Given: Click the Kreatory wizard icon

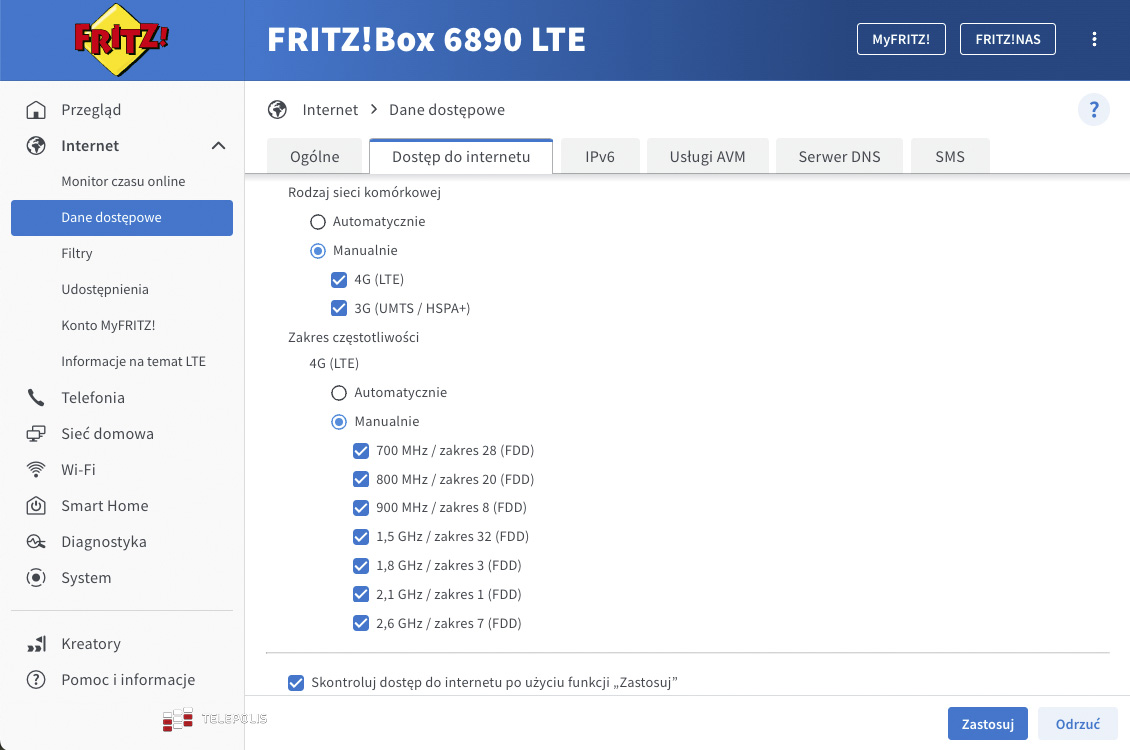Looking at the screenshot, I should [36, 644].
